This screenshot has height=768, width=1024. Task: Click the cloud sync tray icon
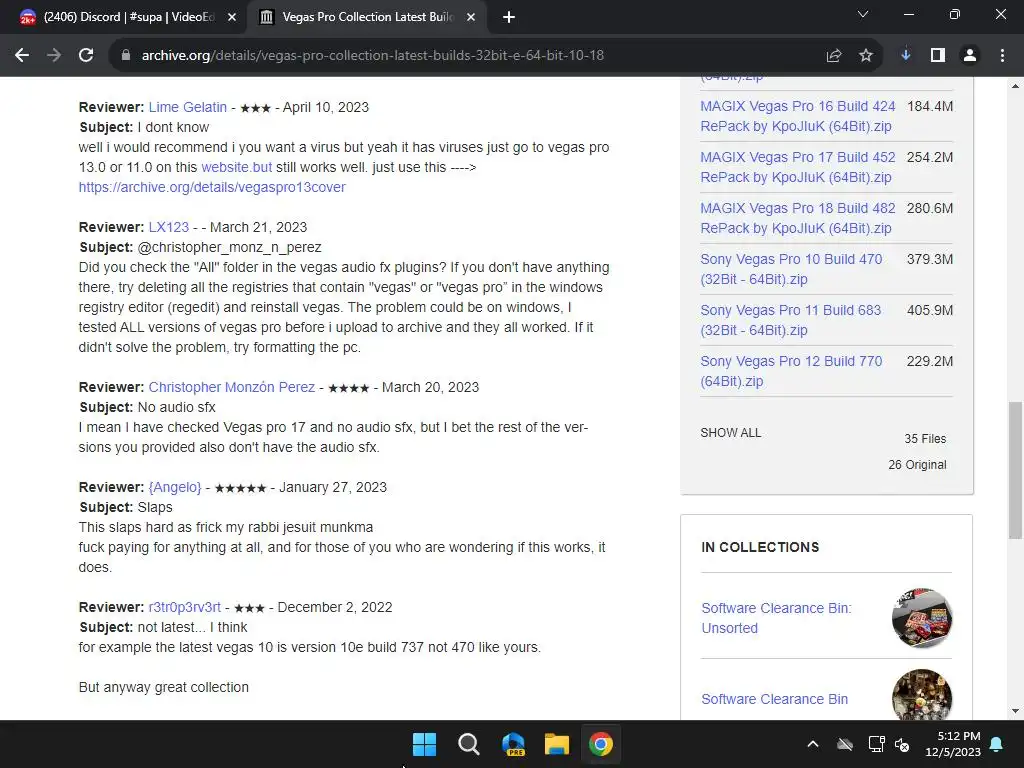coord(844,744)
